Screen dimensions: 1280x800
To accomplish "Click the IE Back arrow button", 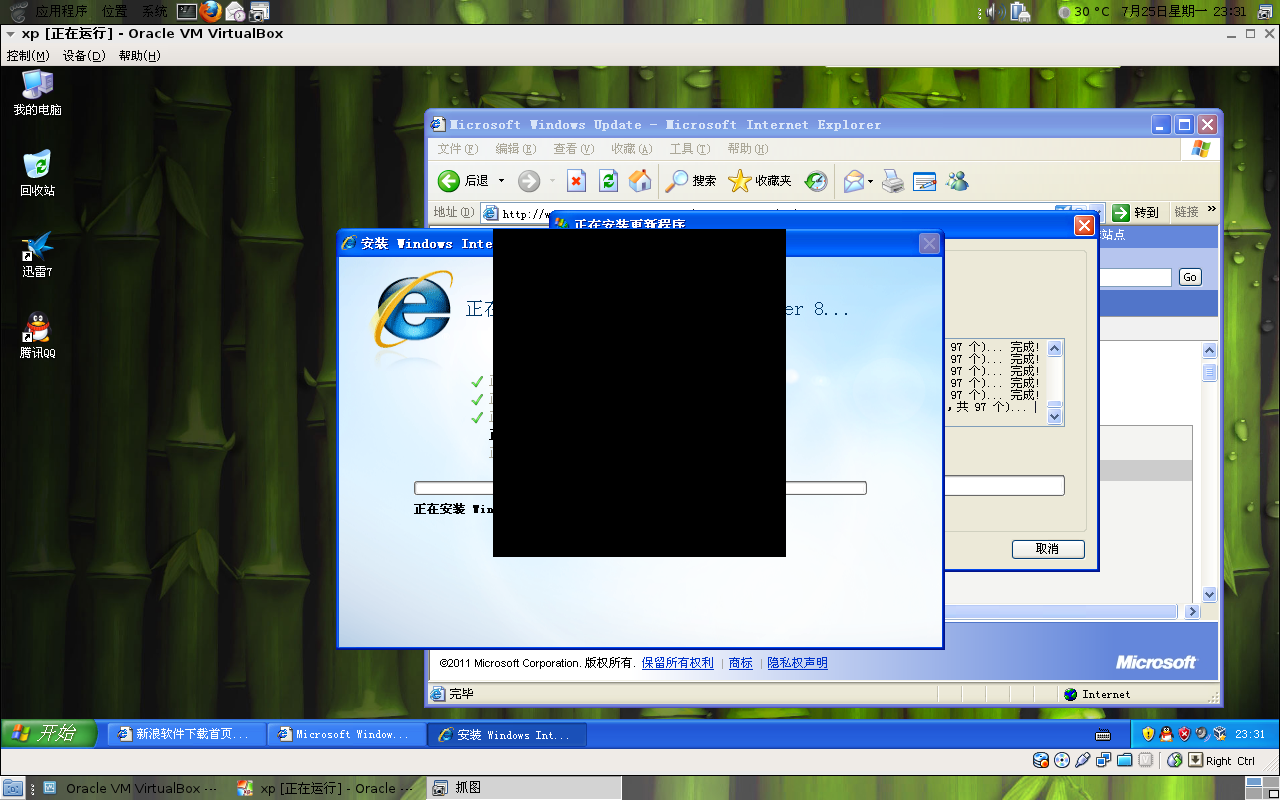I will pos(449,181).
